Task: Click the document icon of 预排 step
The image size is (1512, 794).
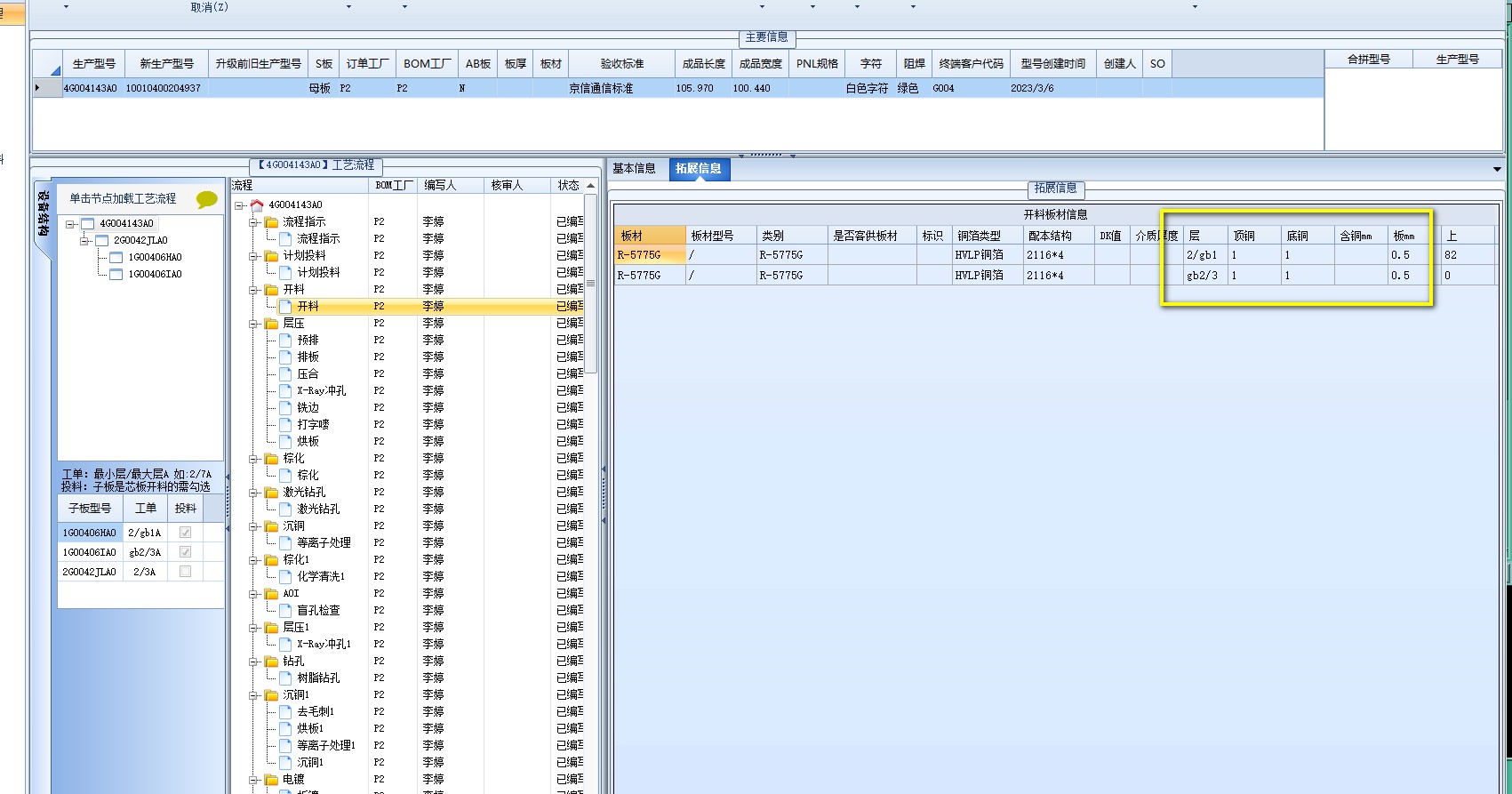Action: pos(285,340)
